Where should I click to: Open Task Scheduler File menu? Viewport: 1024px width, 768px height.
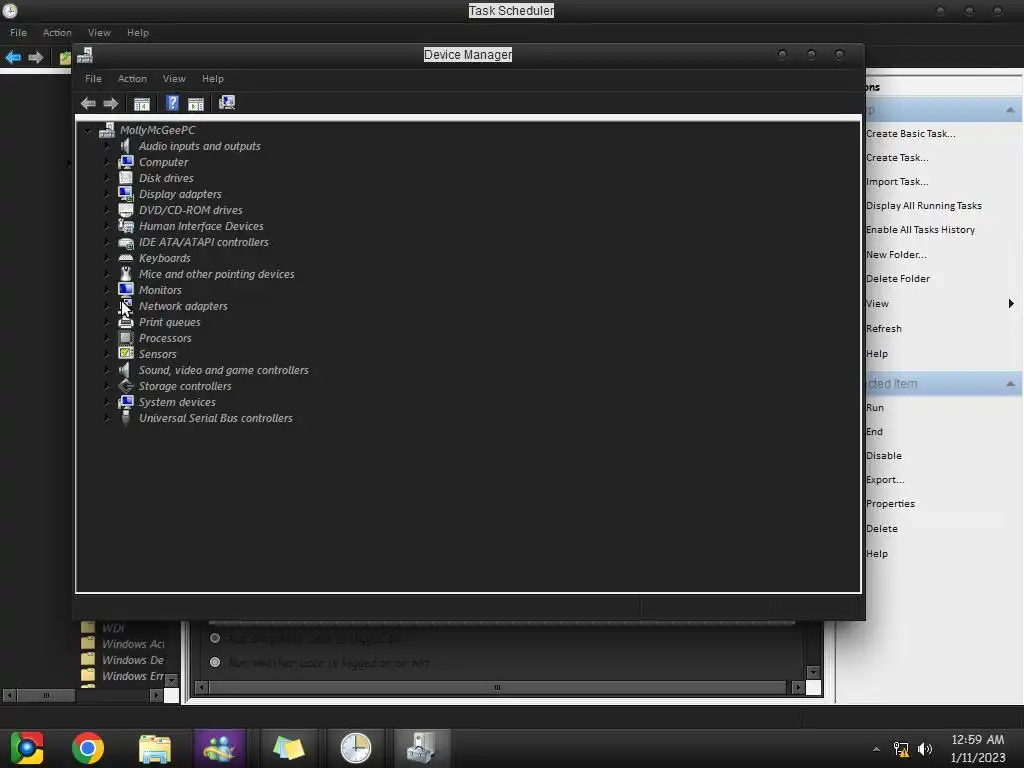pyautogui.click(x=18, y=33)
